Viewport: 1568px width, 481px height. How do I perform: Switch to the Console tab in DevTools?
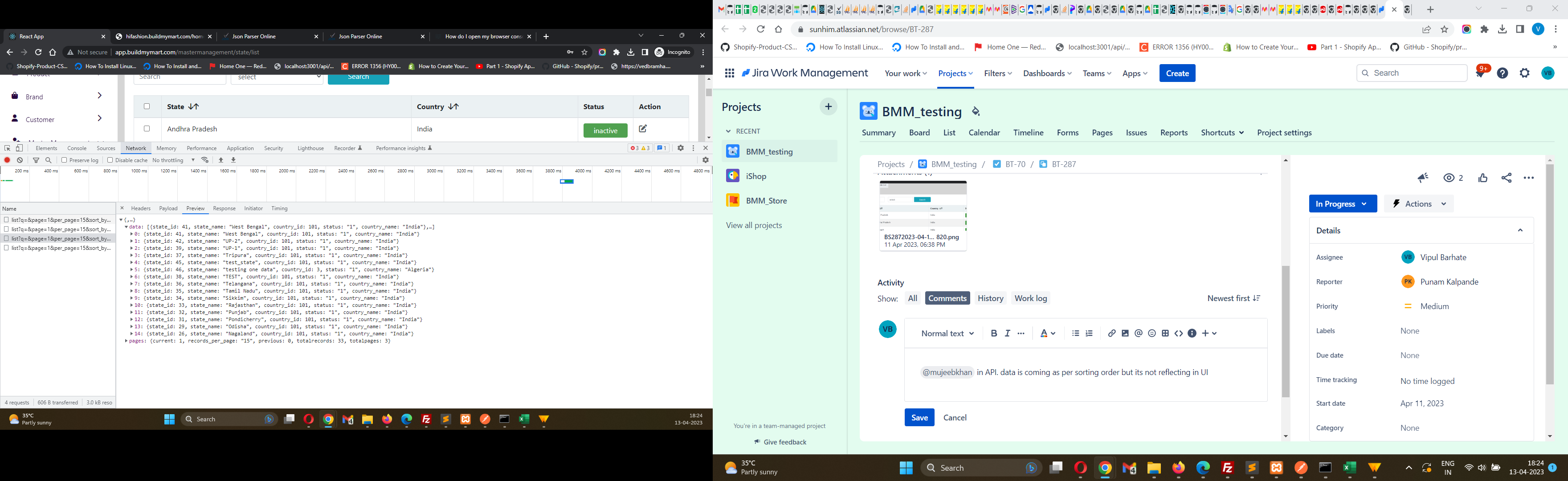click(x=77, y=148)
